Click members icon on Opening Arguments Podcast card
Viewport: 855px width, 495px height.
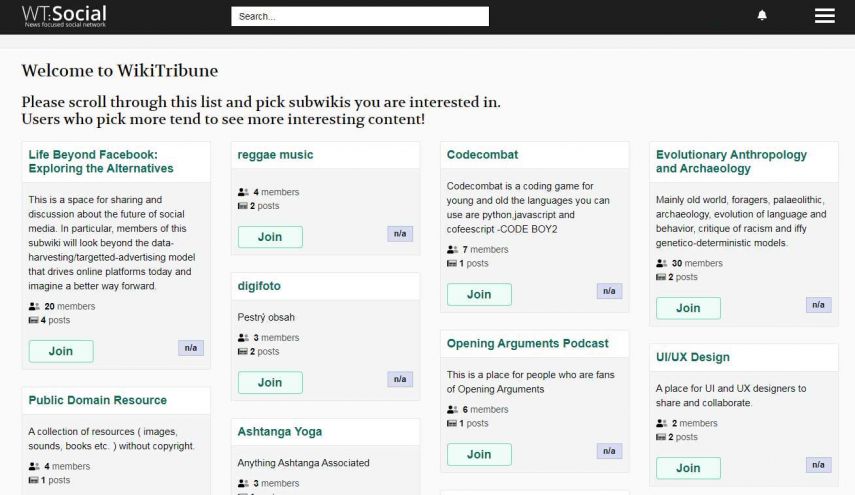(x=453, y=409)
